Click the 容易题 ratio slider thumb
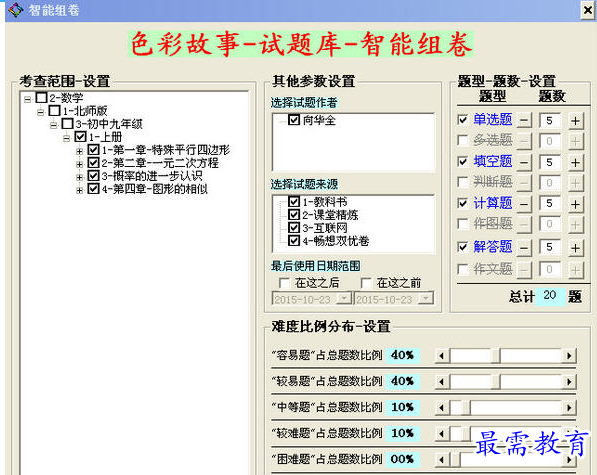 [495, 356]
